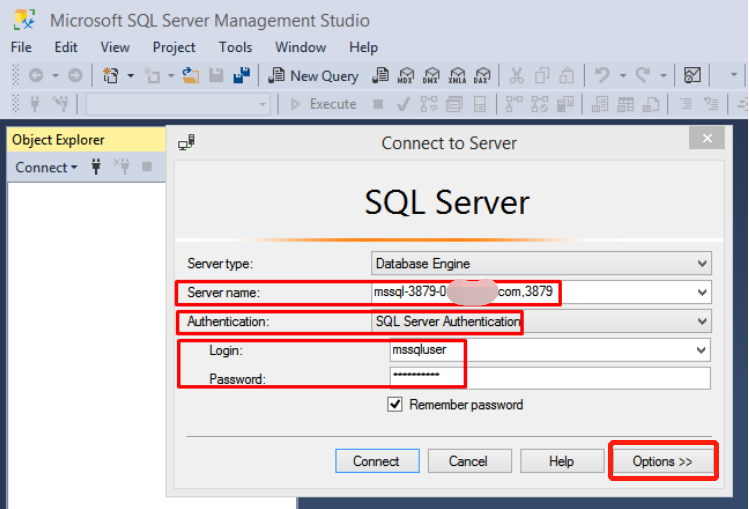The image size is (749, 509).
Task: Click the plug icon in Object Explorer
Action: tap(96, 167)
